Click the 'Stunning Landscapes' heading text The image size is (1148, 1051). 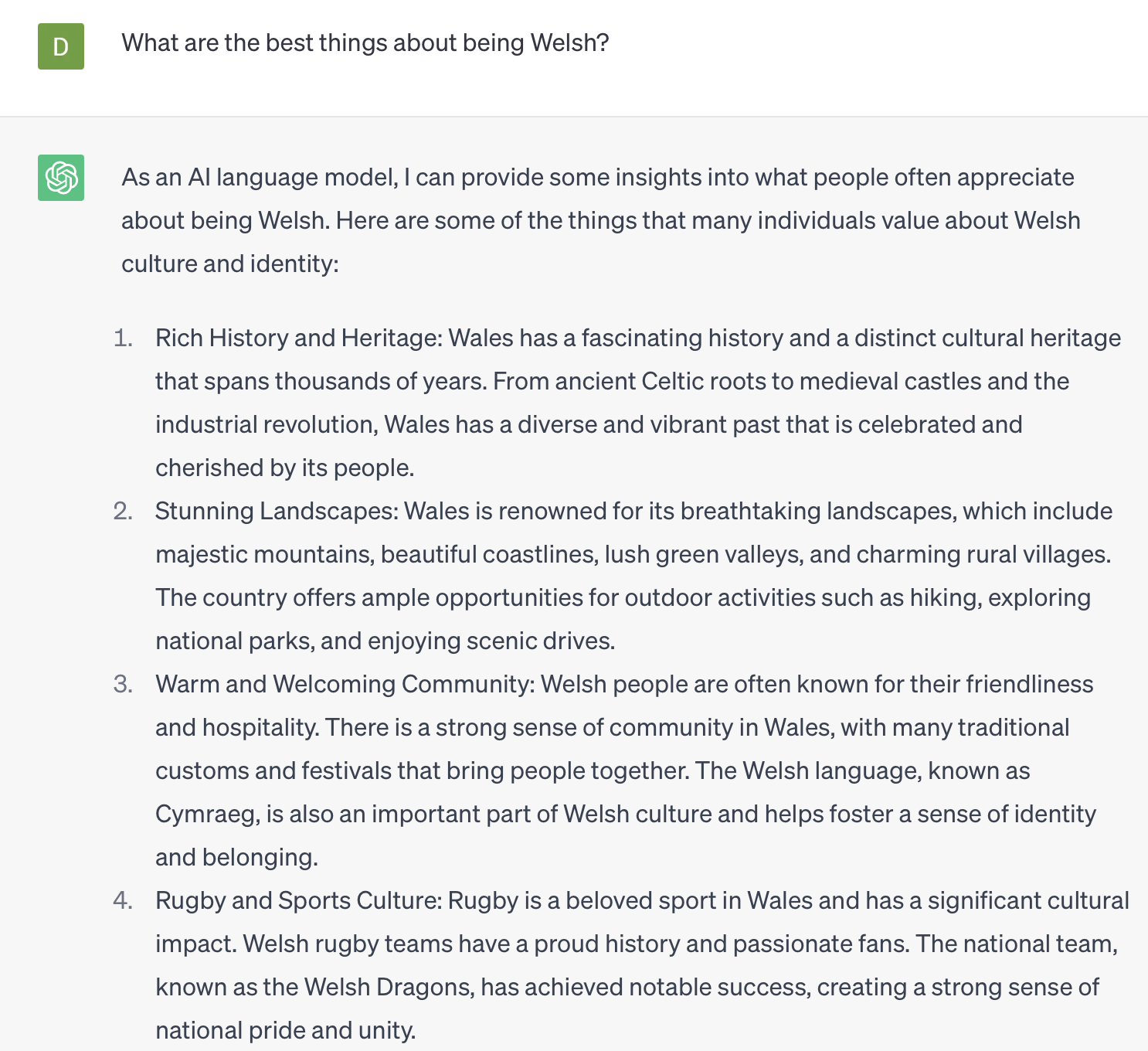click(x=277, y=511)
